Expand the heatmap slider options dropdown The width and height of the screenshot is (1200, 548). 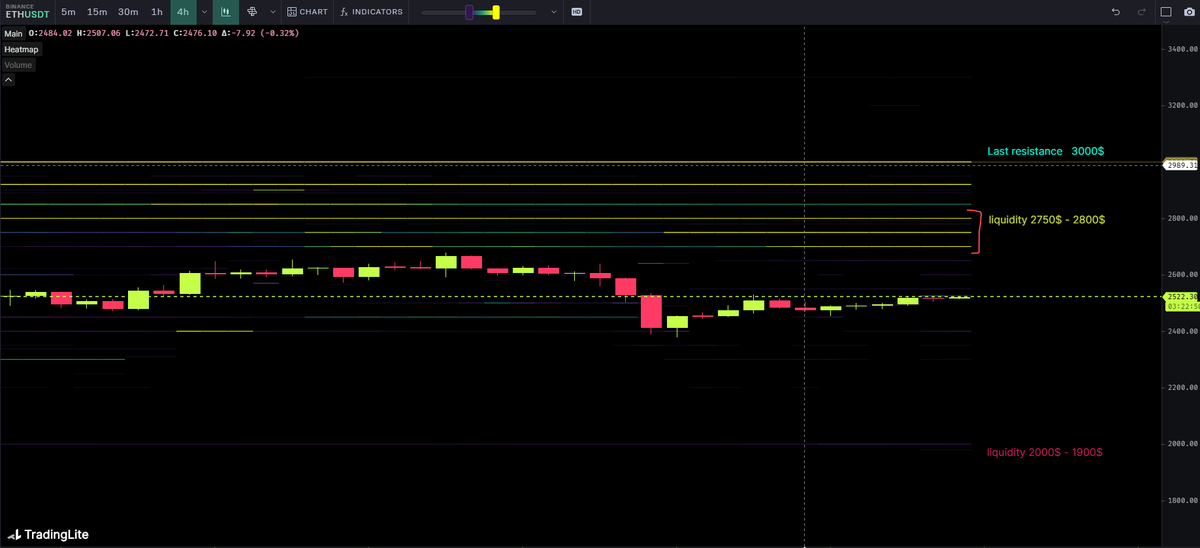553,12
